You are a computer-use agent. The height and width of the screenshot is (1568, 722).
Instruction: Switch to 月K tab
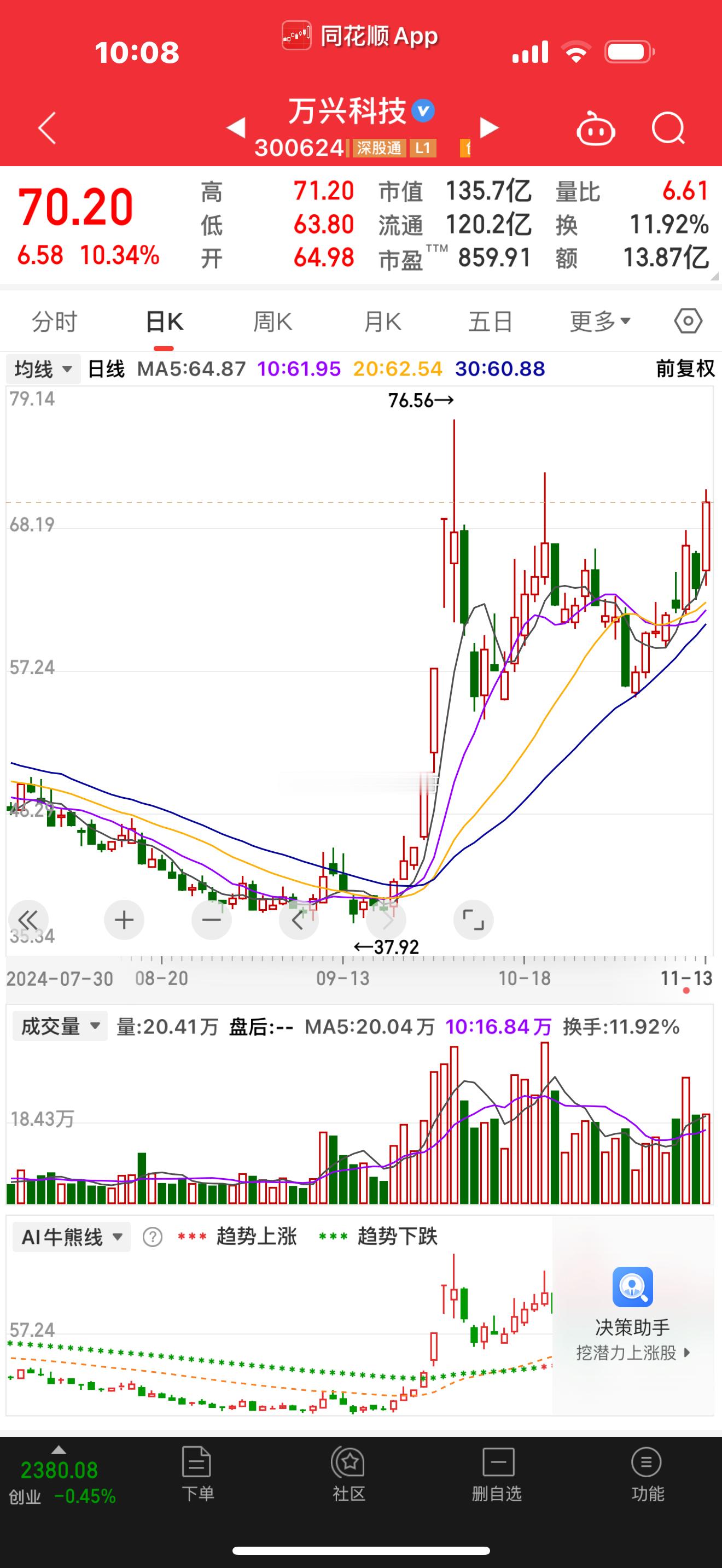(382, 321)
